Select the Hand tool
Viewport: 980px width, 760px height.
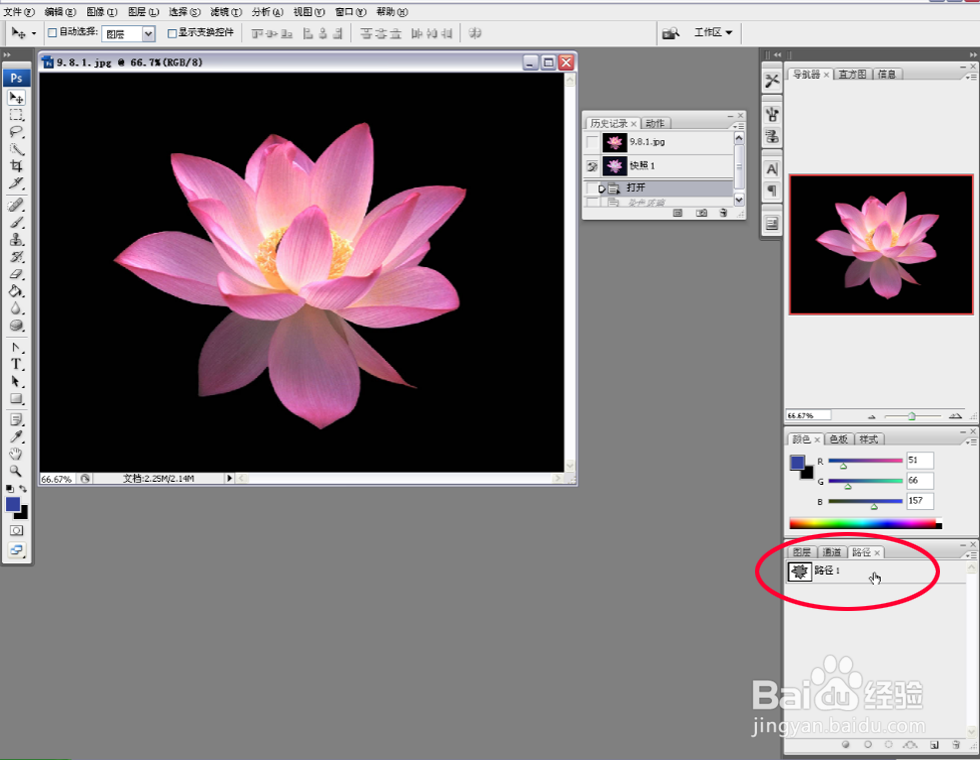click(x=16, y=454)
